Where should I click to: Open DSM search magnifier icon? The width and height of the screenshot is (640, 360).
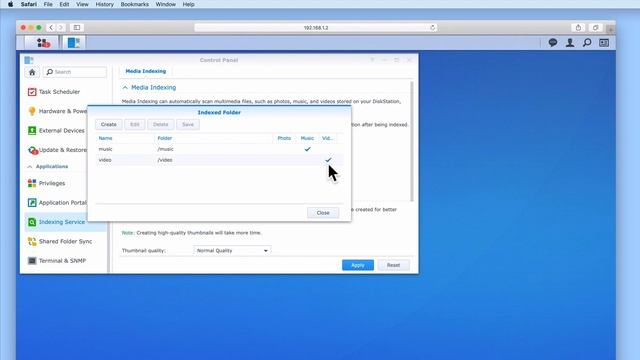tap(587, 42)
